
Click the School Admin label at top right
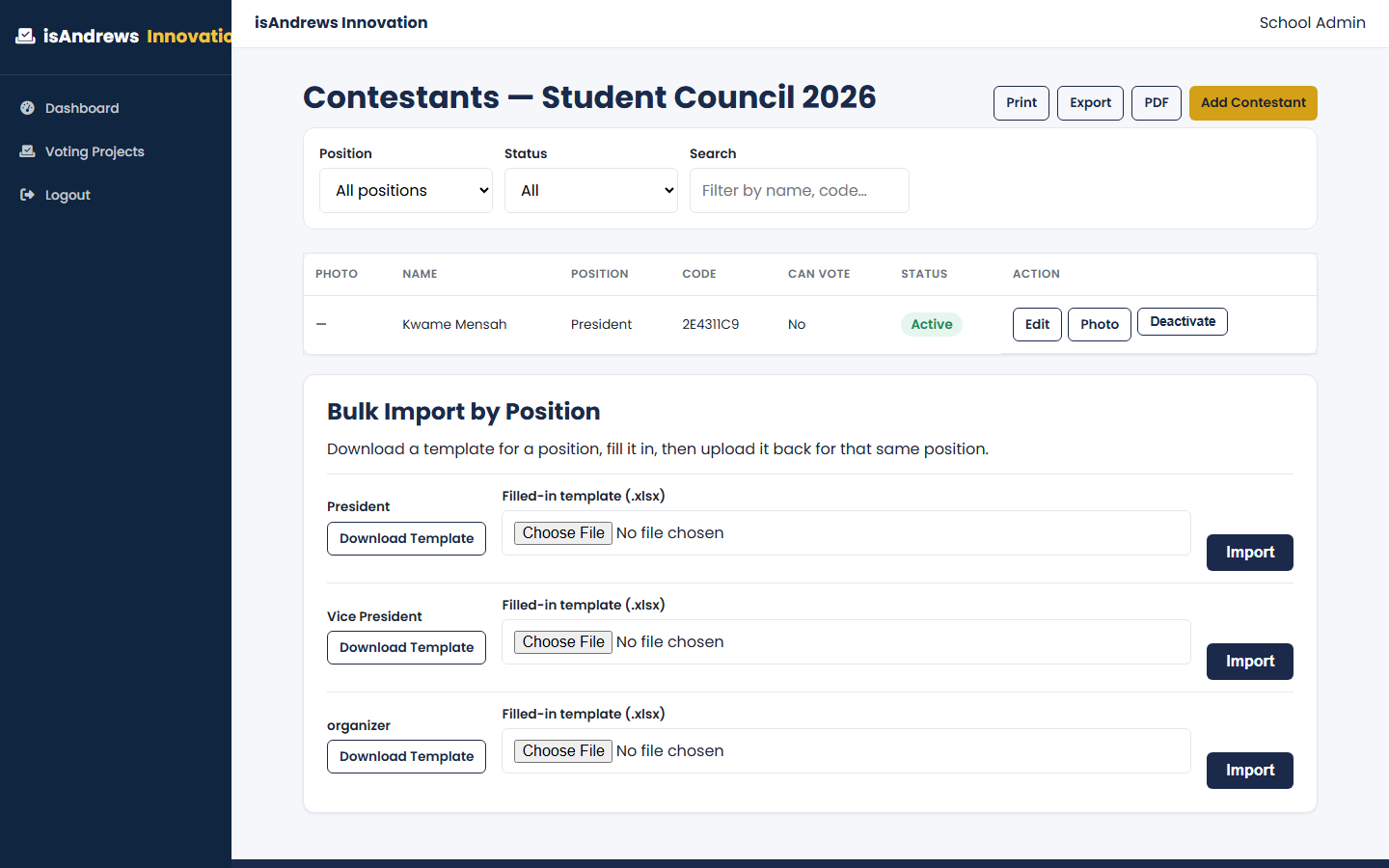[1312, 22]
